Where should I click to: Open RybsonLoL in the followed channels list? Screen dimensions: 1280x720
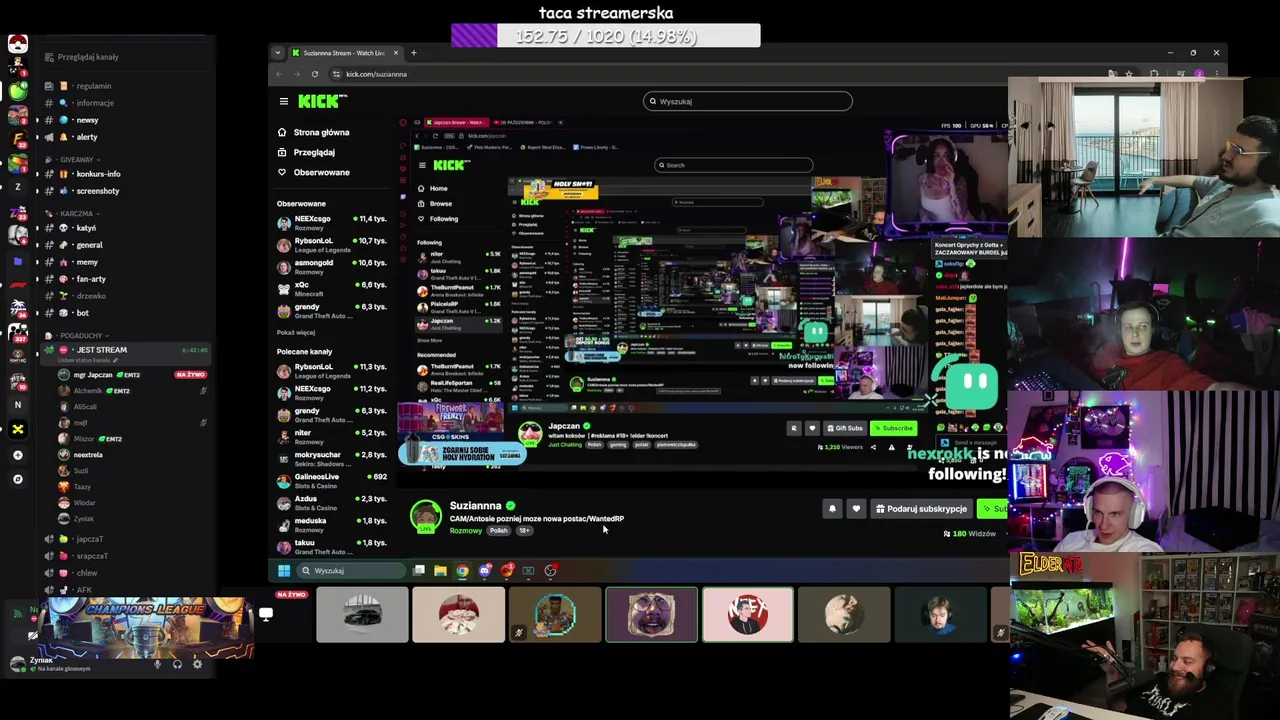pos(331,245)
